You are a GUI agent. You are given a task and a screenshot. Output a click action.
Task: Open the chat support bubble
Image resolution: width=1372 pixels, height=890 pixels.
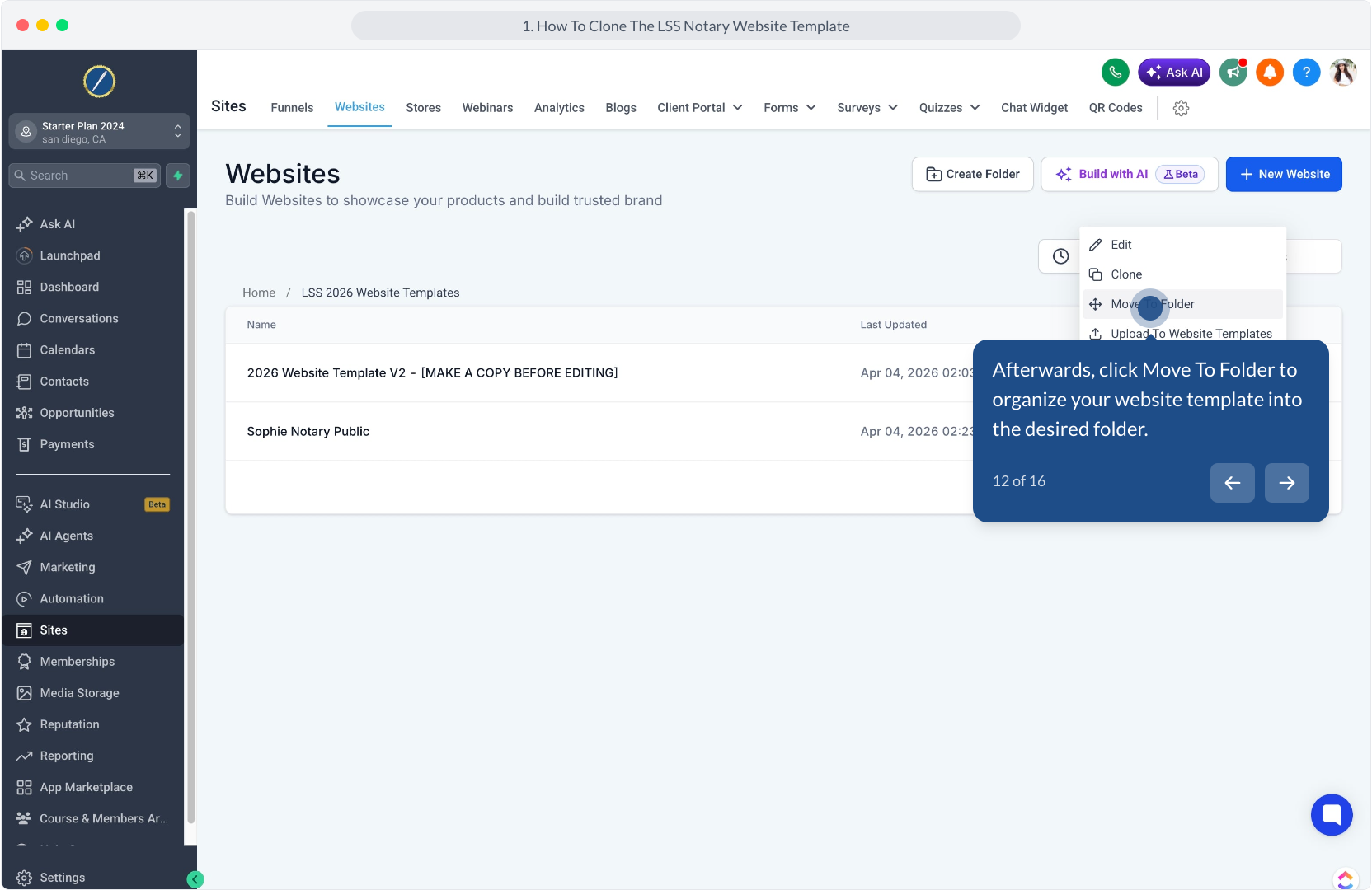tap(1332, 815)
